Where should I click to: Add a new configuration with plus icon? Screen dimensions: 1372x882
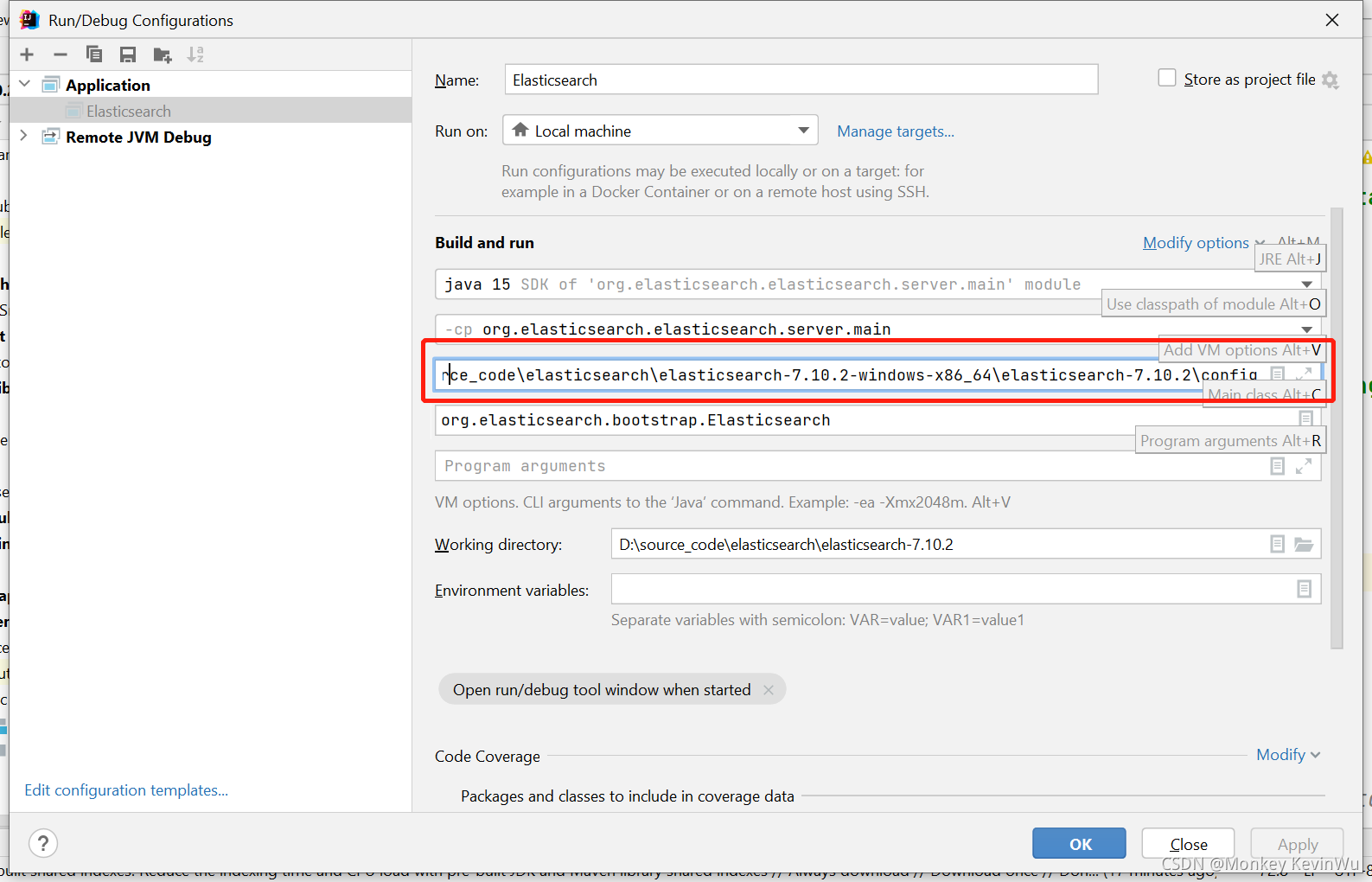click(x=27, y=54)
